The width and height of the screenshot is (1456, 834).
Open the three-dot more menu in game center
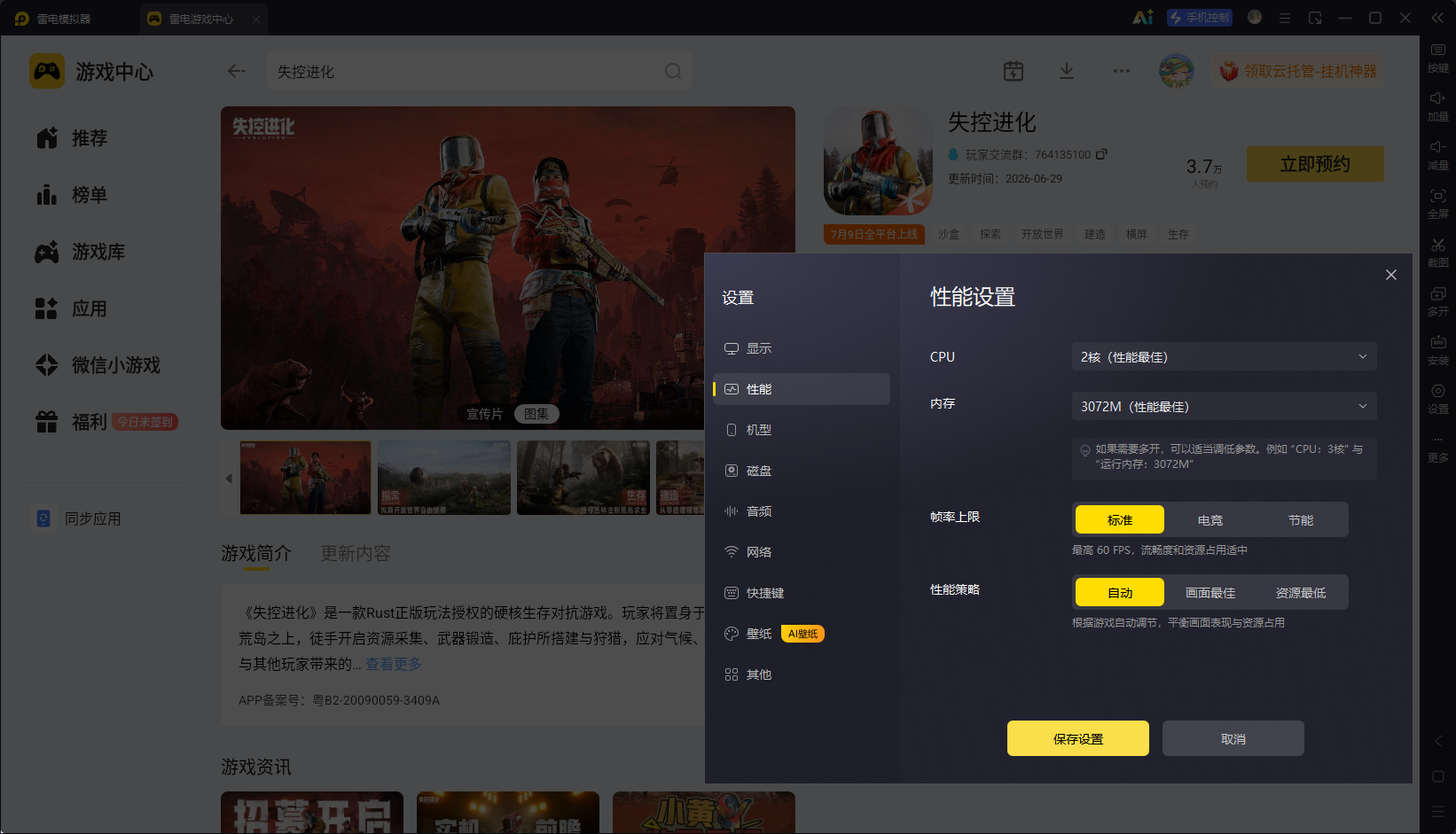1122,71
